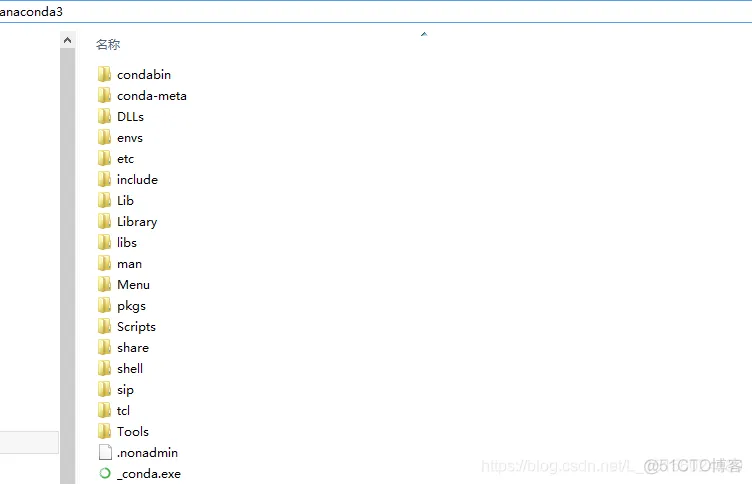Screen dimensions: 752x484
Task: Select the envs folder name
Action: click(130, 138)
